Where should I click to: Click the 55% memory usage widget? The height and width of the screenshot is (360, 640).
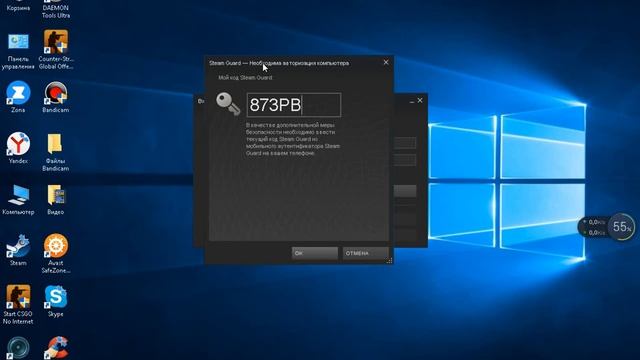621,227
